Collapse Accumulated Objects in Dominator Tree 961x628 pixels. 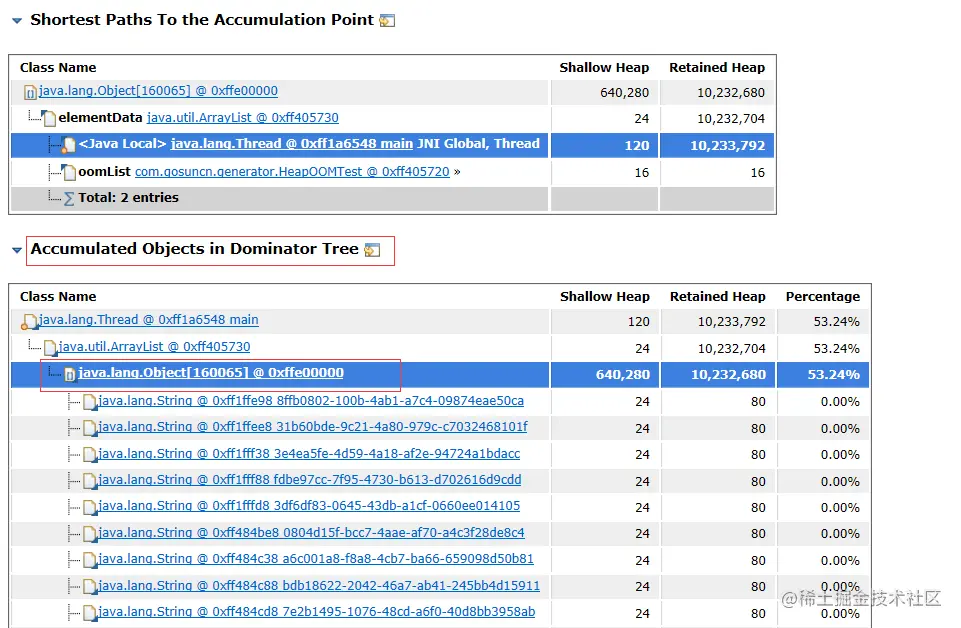(17, 250)
